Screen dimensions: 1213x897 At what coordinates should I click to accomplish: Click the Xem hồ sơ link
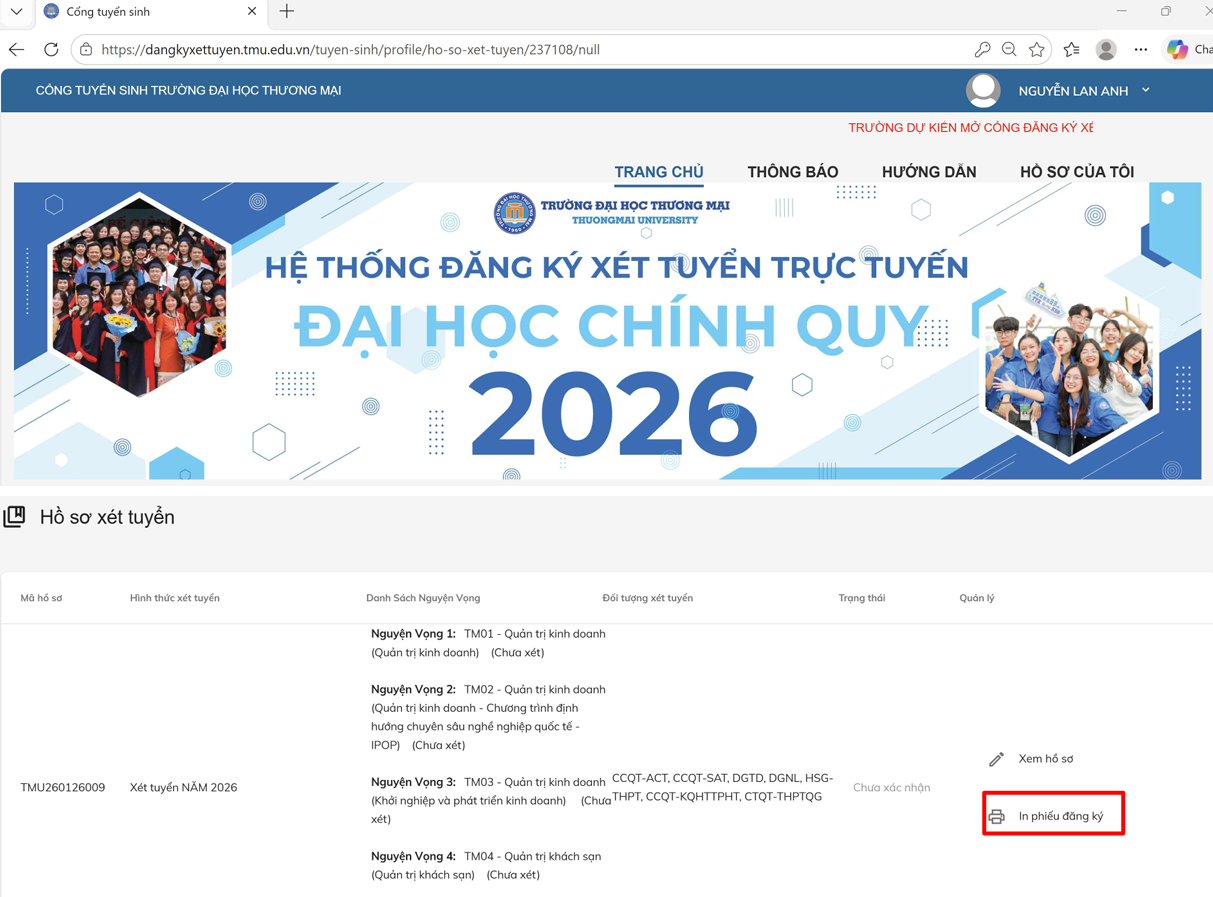tap(1046, 759)
